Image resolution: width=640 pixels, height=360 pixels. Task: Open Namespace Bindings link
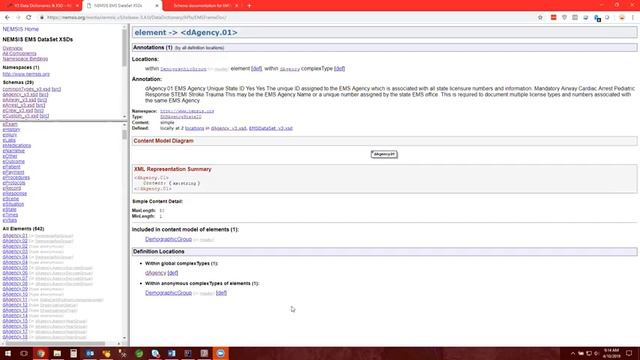[x=25, y=59]
